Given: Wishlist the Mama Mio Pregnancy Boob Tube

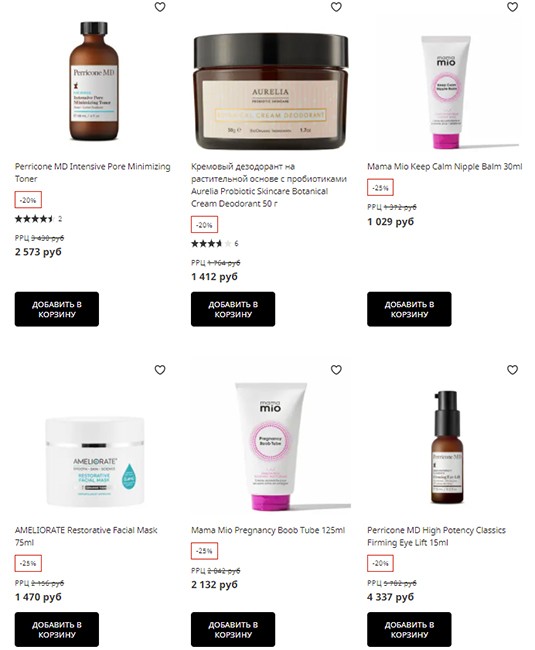Looking at the screenshot, I should pyautogui.click(x=336, y=369).
